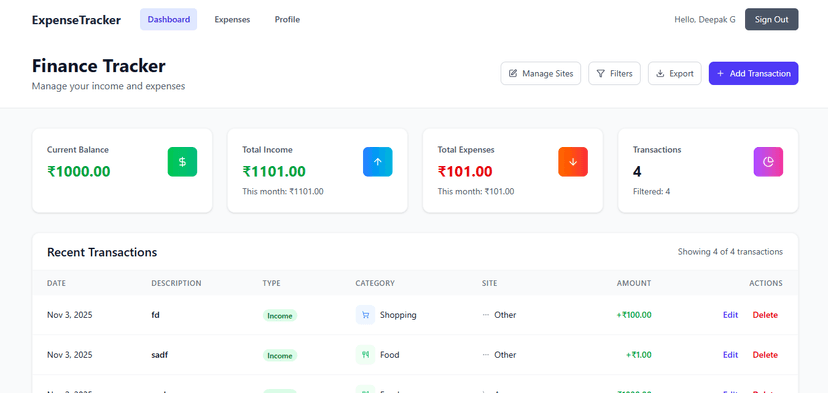
Task: Switch to the Expenses tab
Action: (232, 20)
